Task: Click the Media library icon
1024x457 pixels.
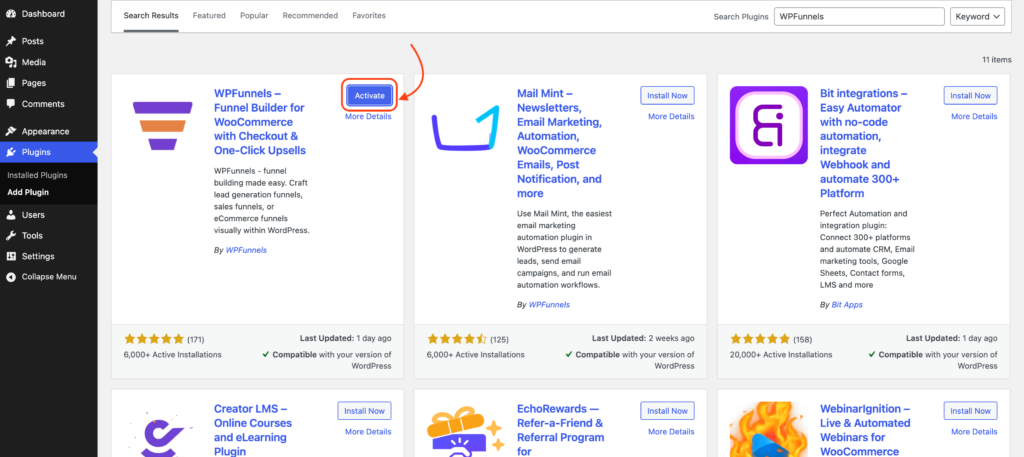Action: pos(10,62)
